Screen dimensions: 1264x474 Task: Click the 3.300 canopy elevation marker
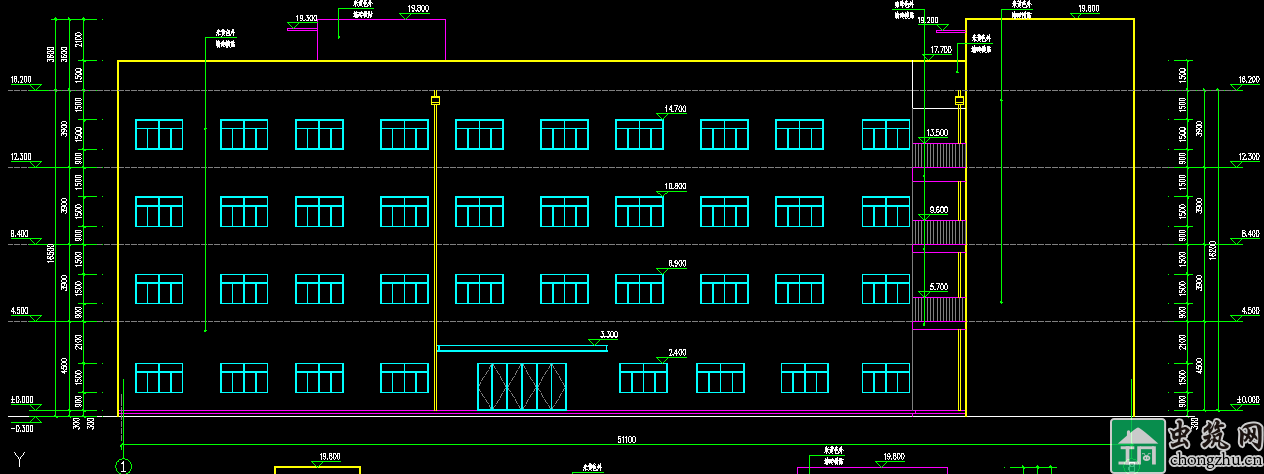click(608, 334)
